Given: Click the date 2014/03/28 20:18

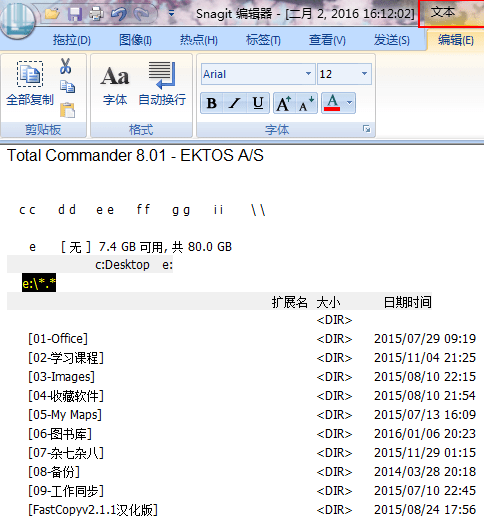Looking at the screenshot, I should pos(425,472).
